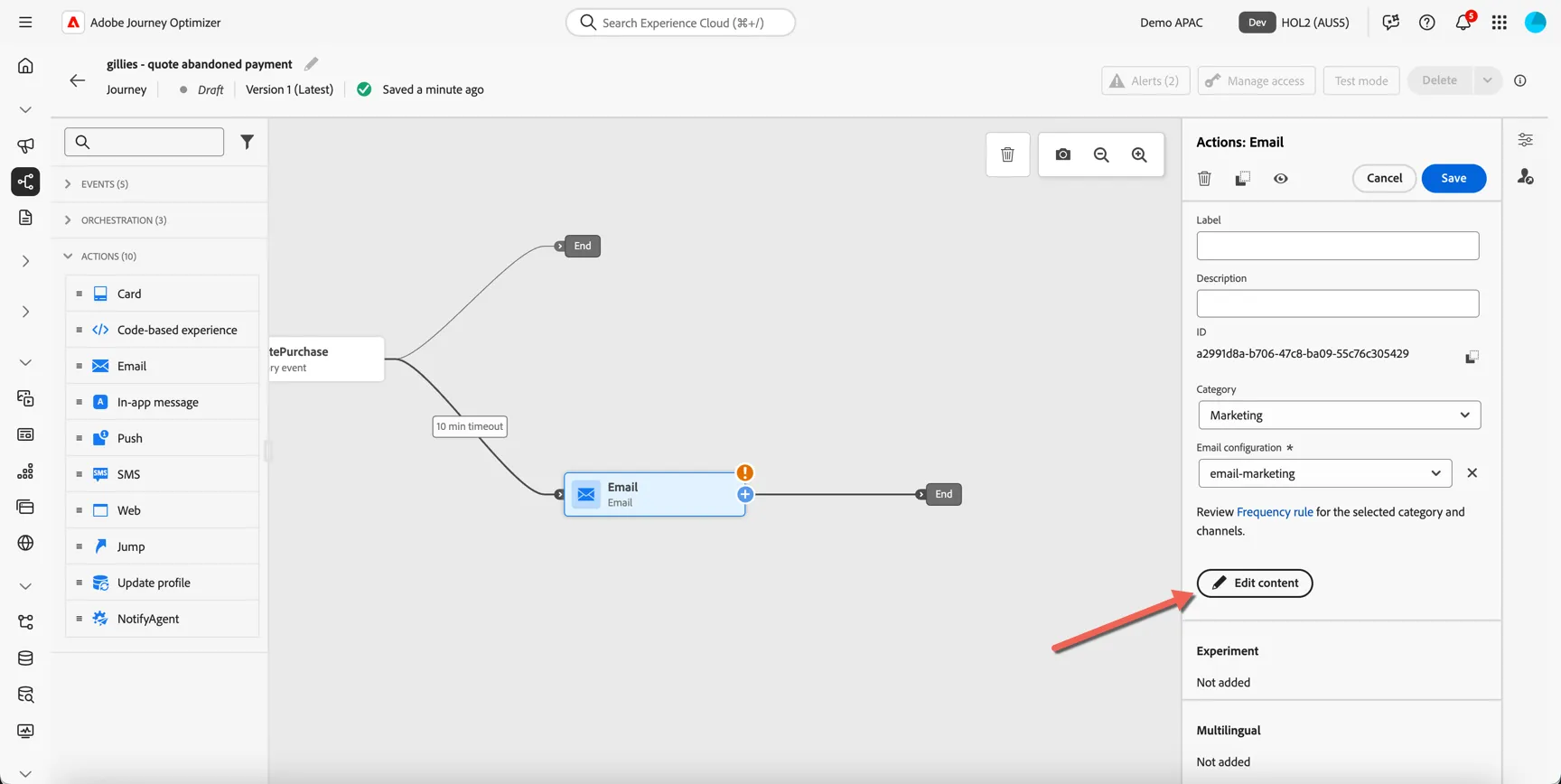Click the Test mode button
The image size is (1561, 784).
click(x=1361, y=80)
